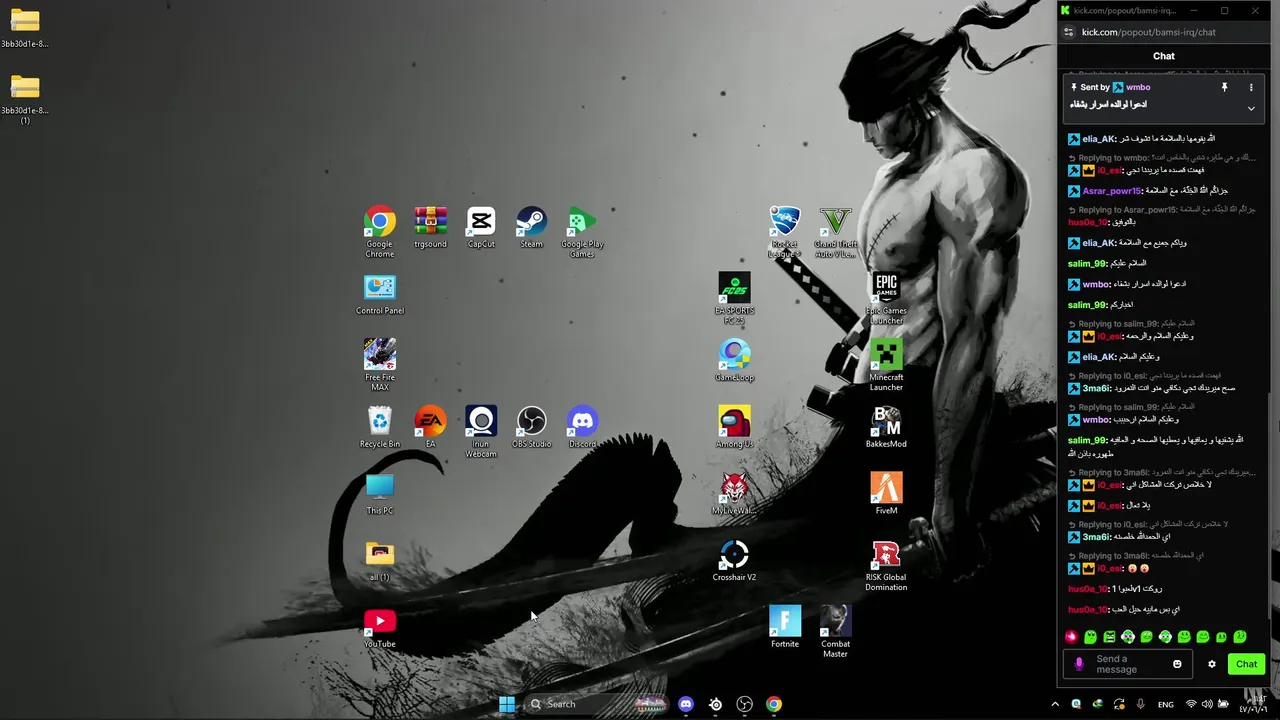Screen dimensions: 1280x720
Task: Open the Control Panel desktop icon
Action: coord(379,294)
